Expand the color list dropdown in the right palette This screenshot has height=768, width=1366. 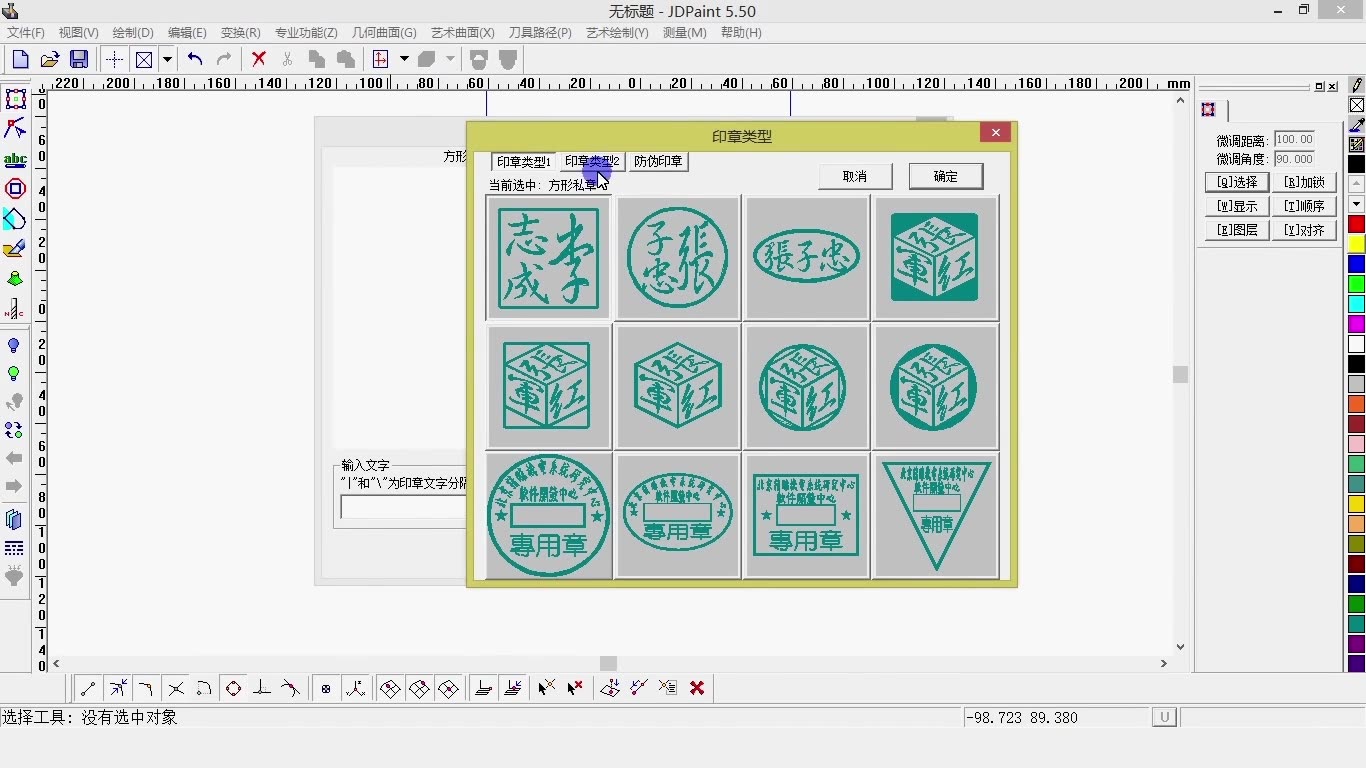click(1356, 203)
